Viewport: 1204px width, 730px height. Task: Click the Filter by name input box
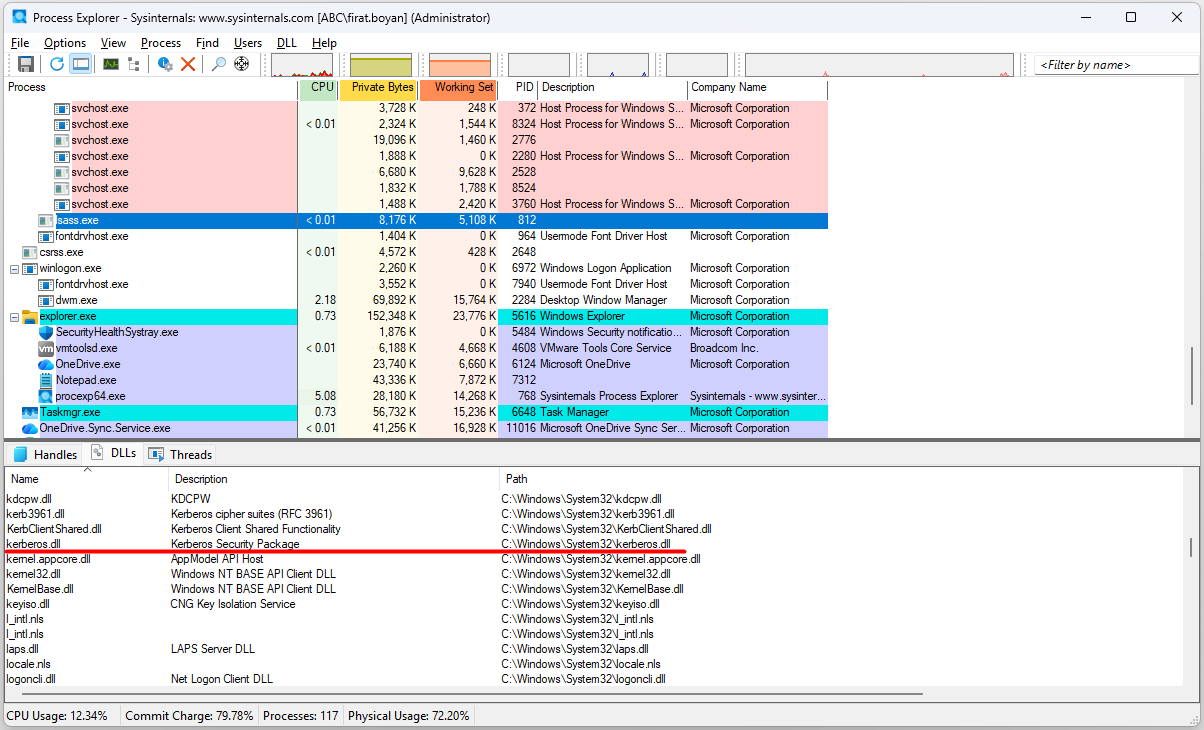1116,65
